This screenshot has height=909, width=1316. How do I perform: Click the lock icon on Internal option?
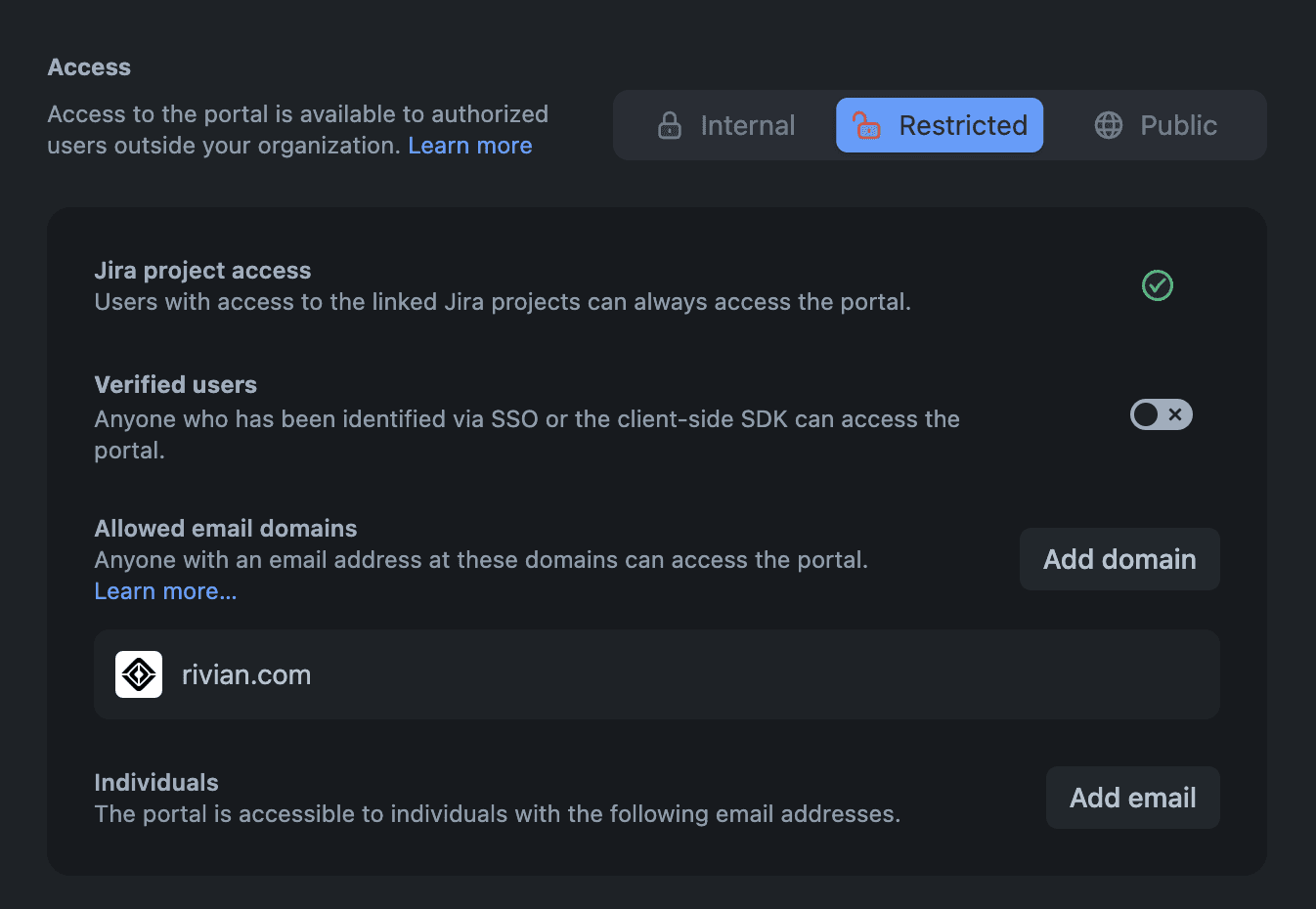tap(670, 126)
